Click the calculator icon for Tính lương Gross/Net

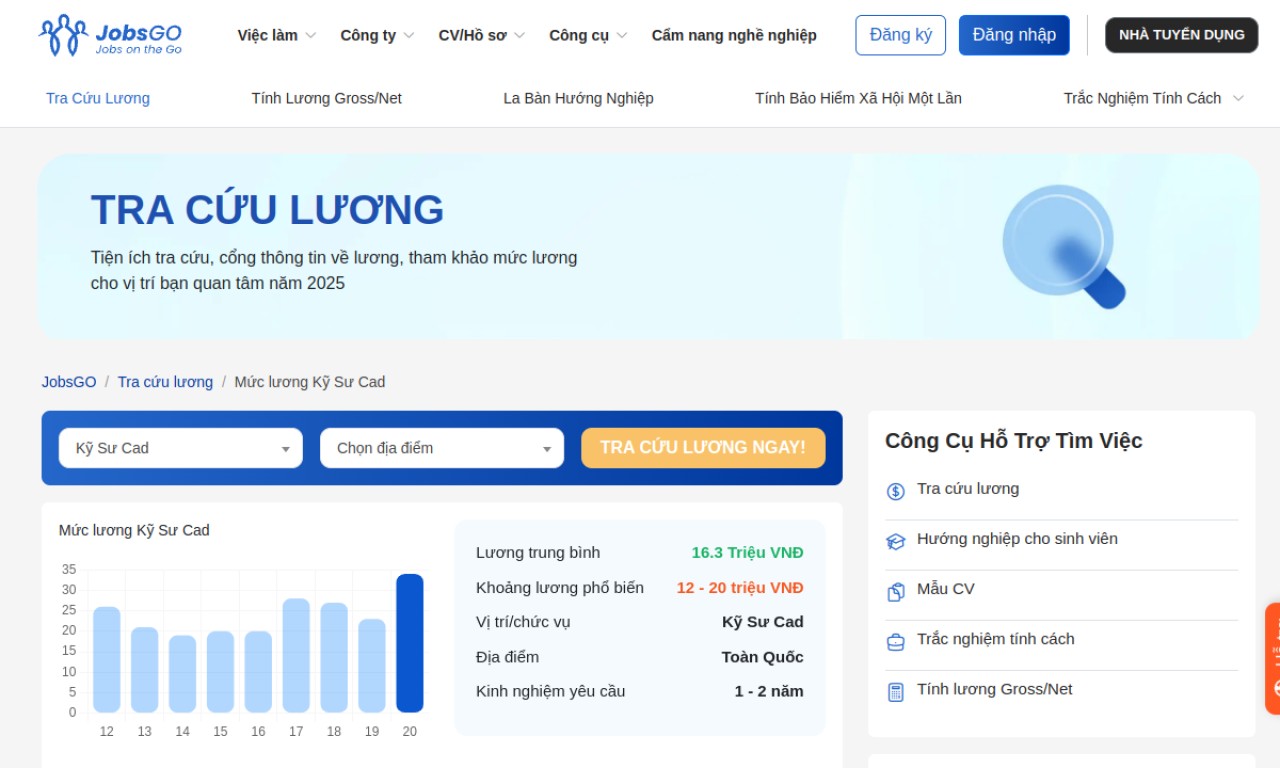(895, 691)
